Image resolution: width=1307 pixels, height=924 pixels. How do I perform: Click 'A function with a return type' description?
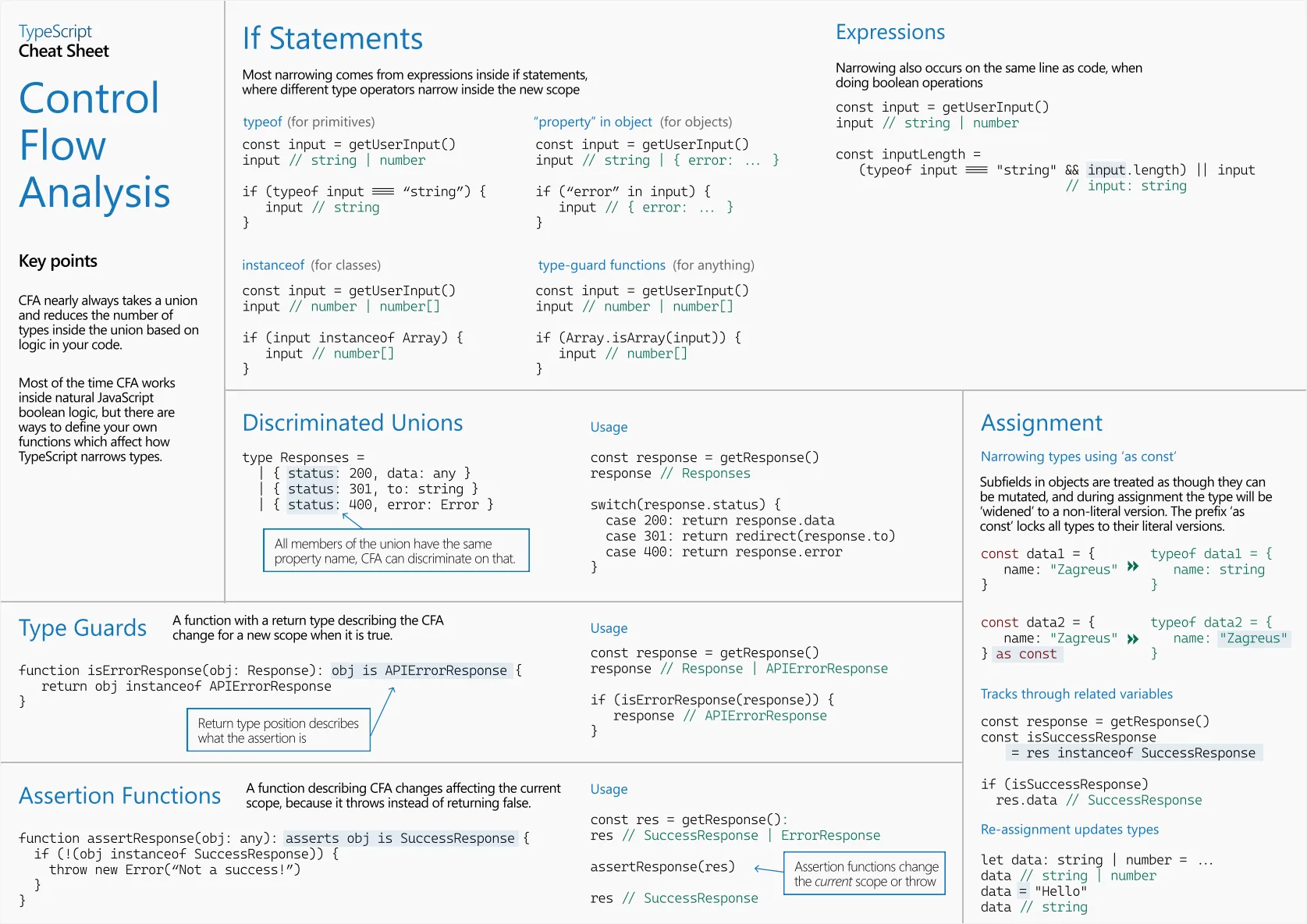click(x=308, y=627)
